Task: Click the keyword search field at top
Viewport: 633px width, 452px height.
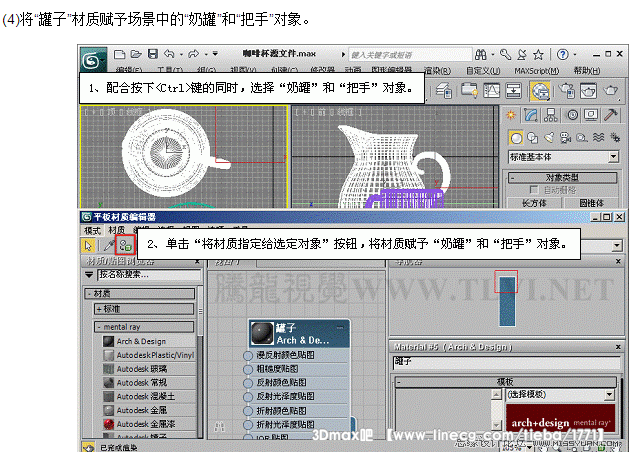Action: [410, 54]
